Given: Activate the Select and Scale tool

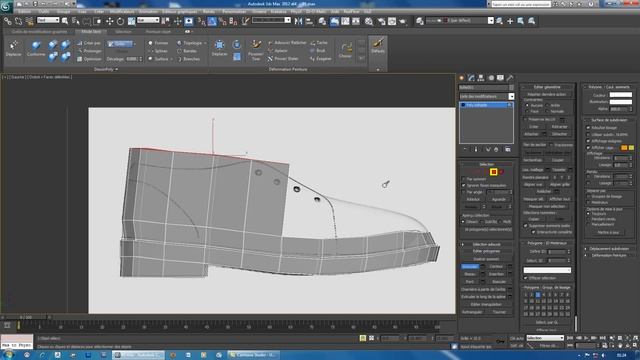Looking at the screenshot, I should [x=131, y=21].
